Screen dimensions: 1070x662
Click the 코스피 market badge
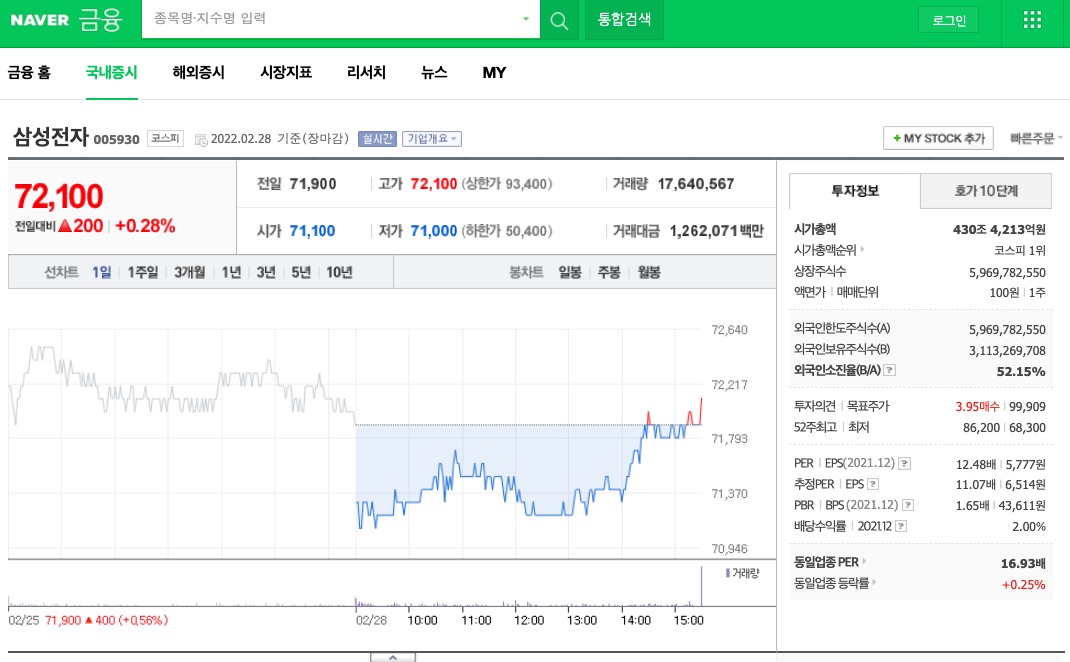[x=165, y=139]
